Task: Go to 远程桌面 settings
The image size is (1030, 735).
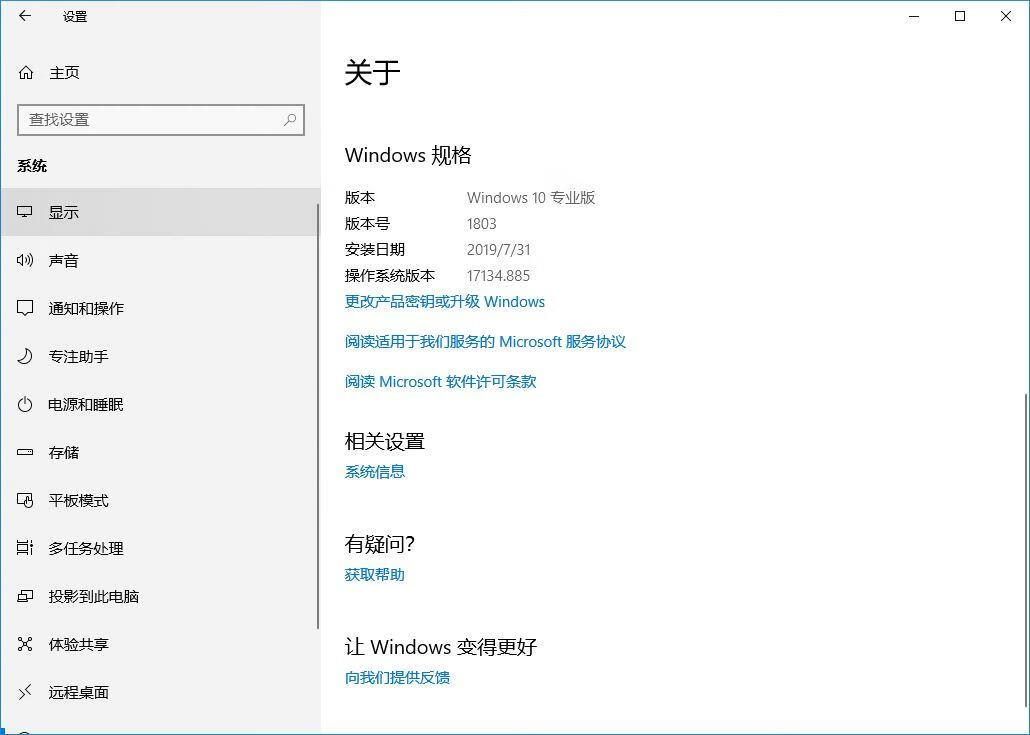Action: pos(160,692)
